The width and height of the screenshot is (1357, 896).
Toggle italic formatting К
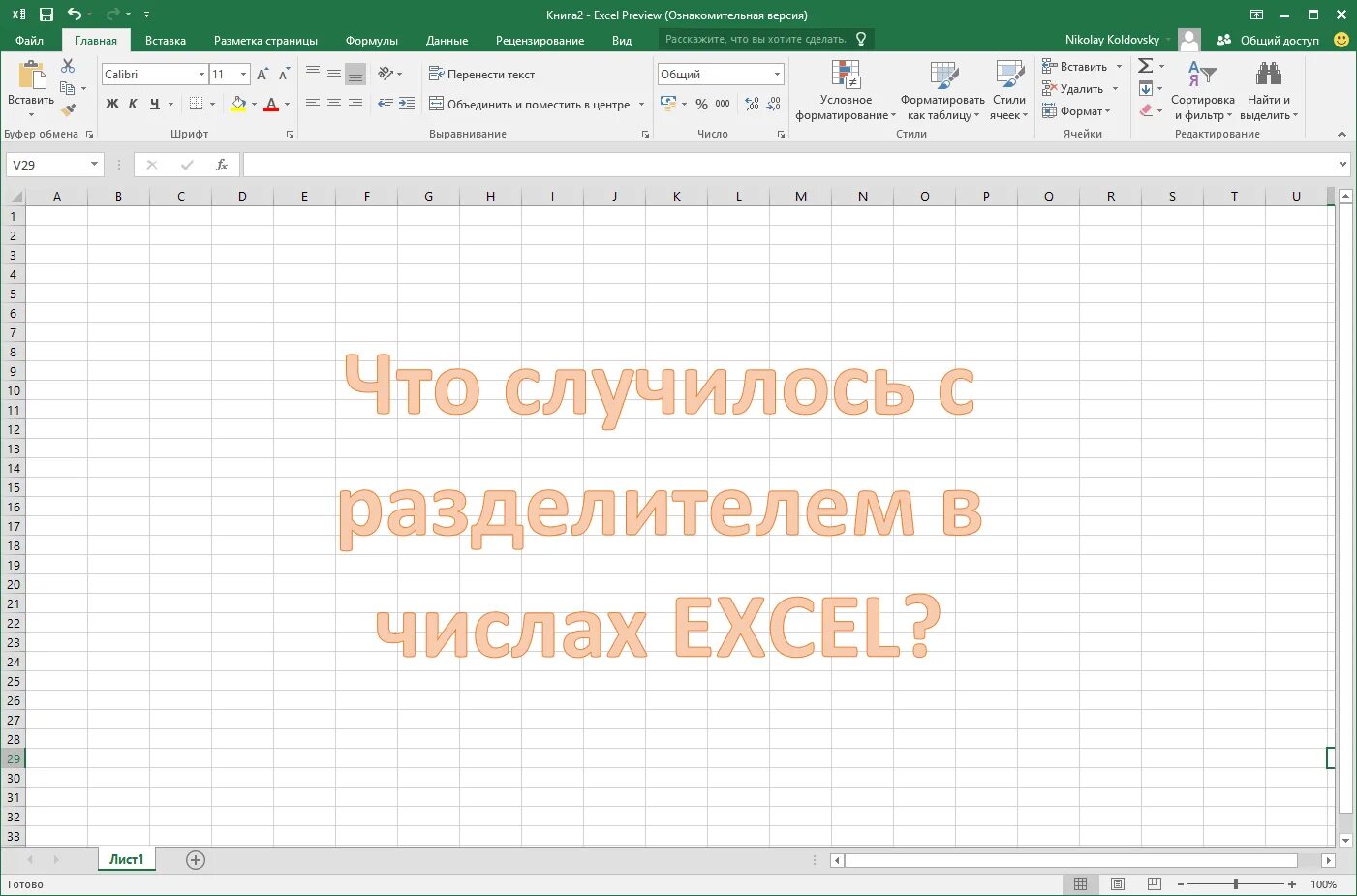coord(133,104)
